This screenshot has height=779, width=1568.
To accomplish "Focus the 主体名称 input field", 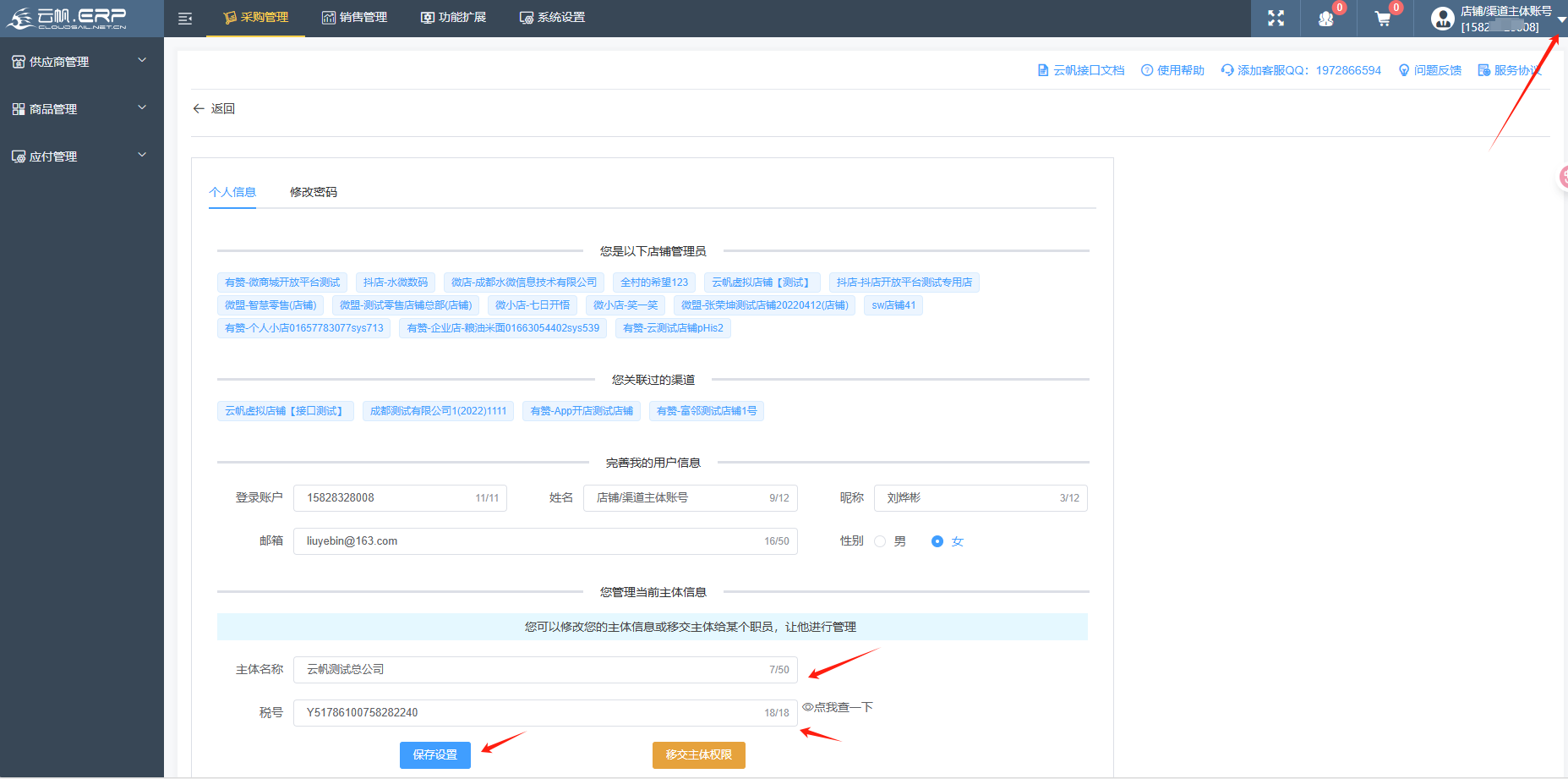I will 545,670.
